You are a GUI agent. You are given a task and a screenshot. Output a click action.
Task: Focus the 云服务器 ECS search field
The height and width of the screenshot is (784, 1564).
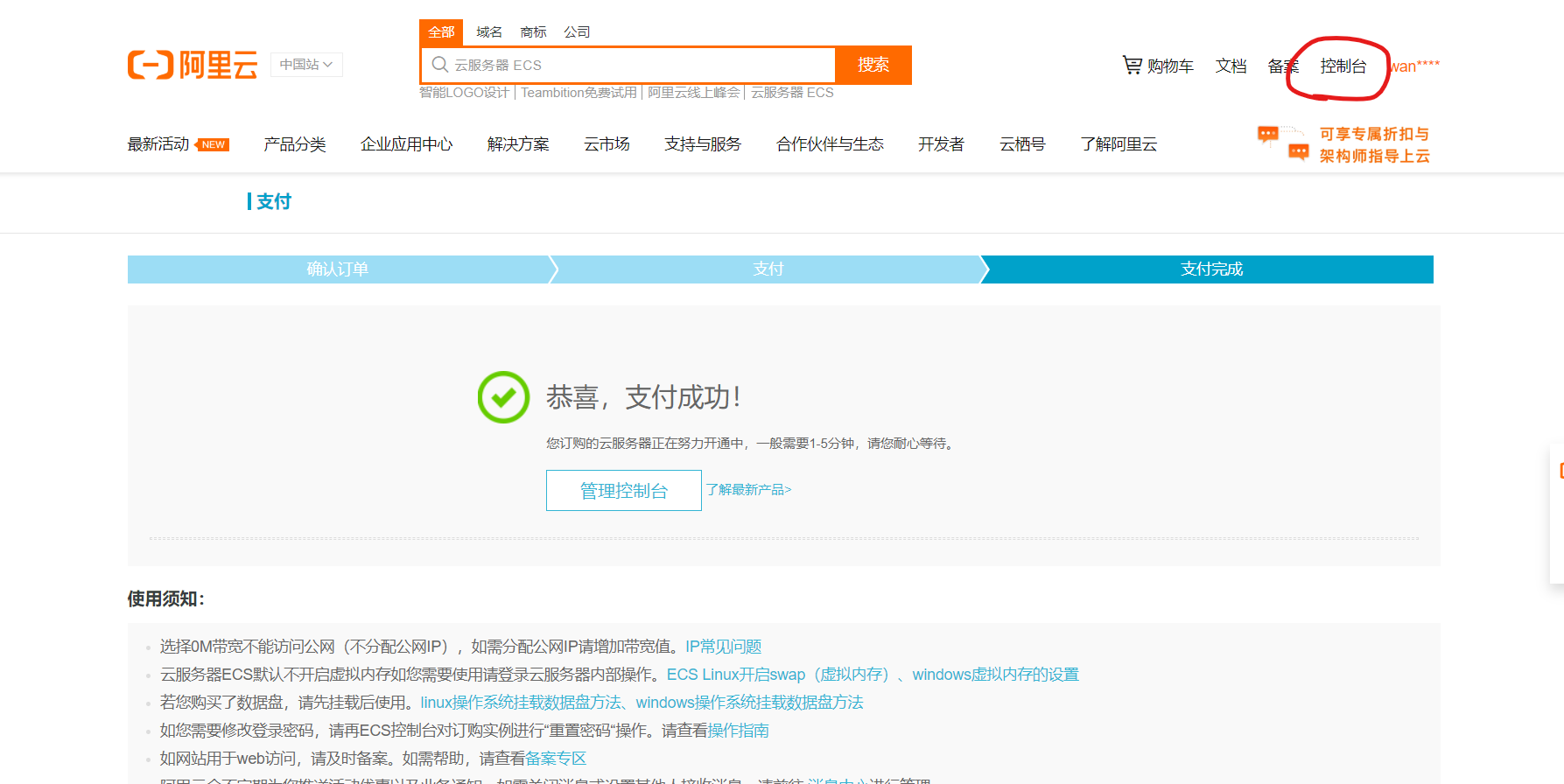click(628, 65)
